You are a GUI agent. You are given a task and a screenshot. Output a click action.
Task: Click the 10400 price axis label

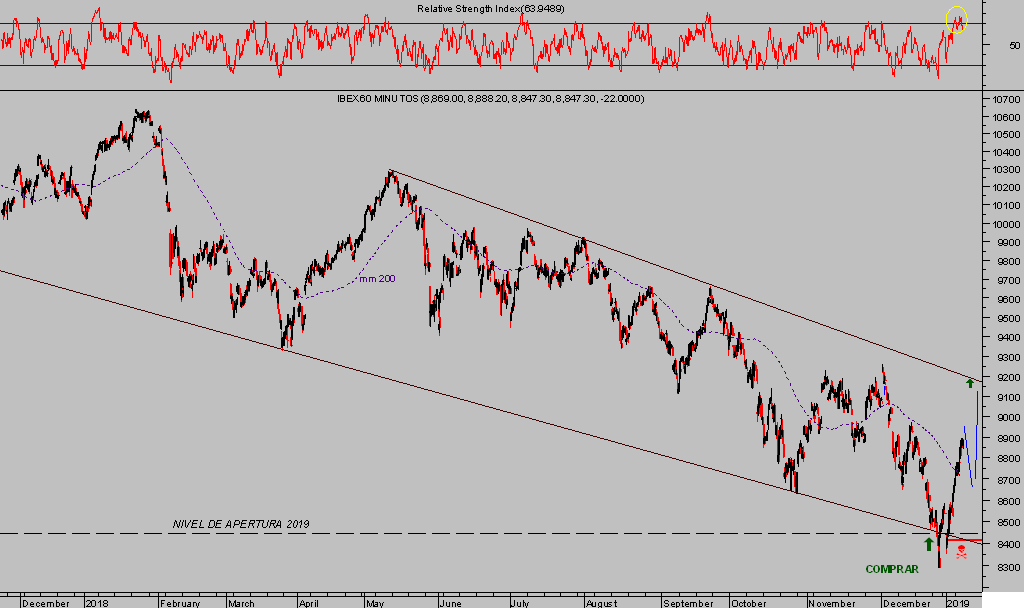click(1006, 152)
